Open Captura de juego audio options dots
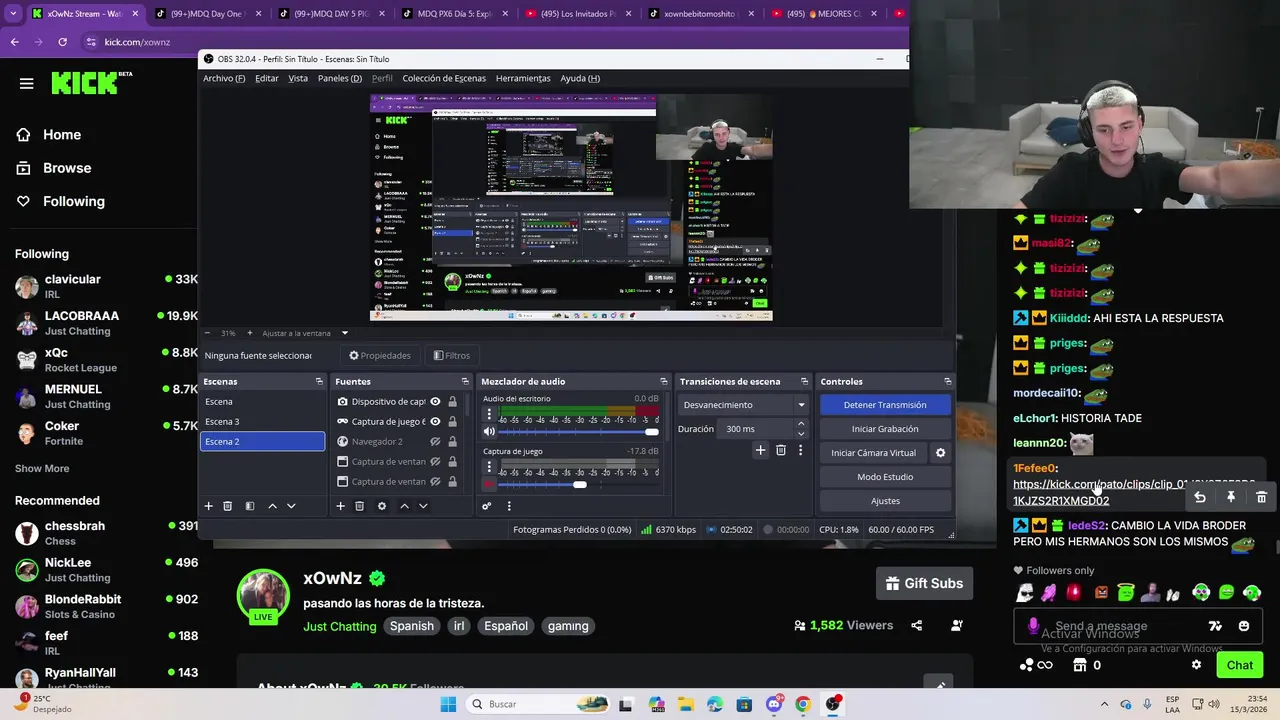This screenshot has width=1280, height=720. pyautogui.click(x=489, y=466)
